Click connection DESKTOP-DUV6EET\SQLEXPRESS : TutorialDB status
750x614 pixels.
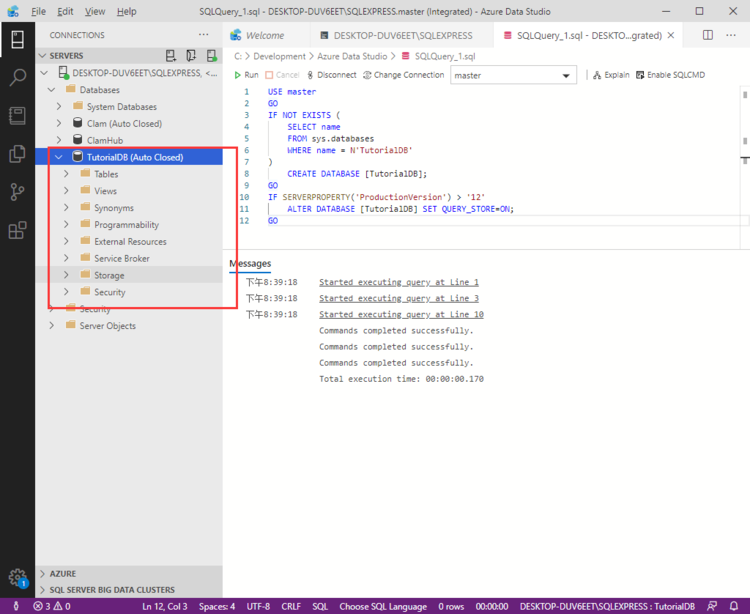coord(607,606)
